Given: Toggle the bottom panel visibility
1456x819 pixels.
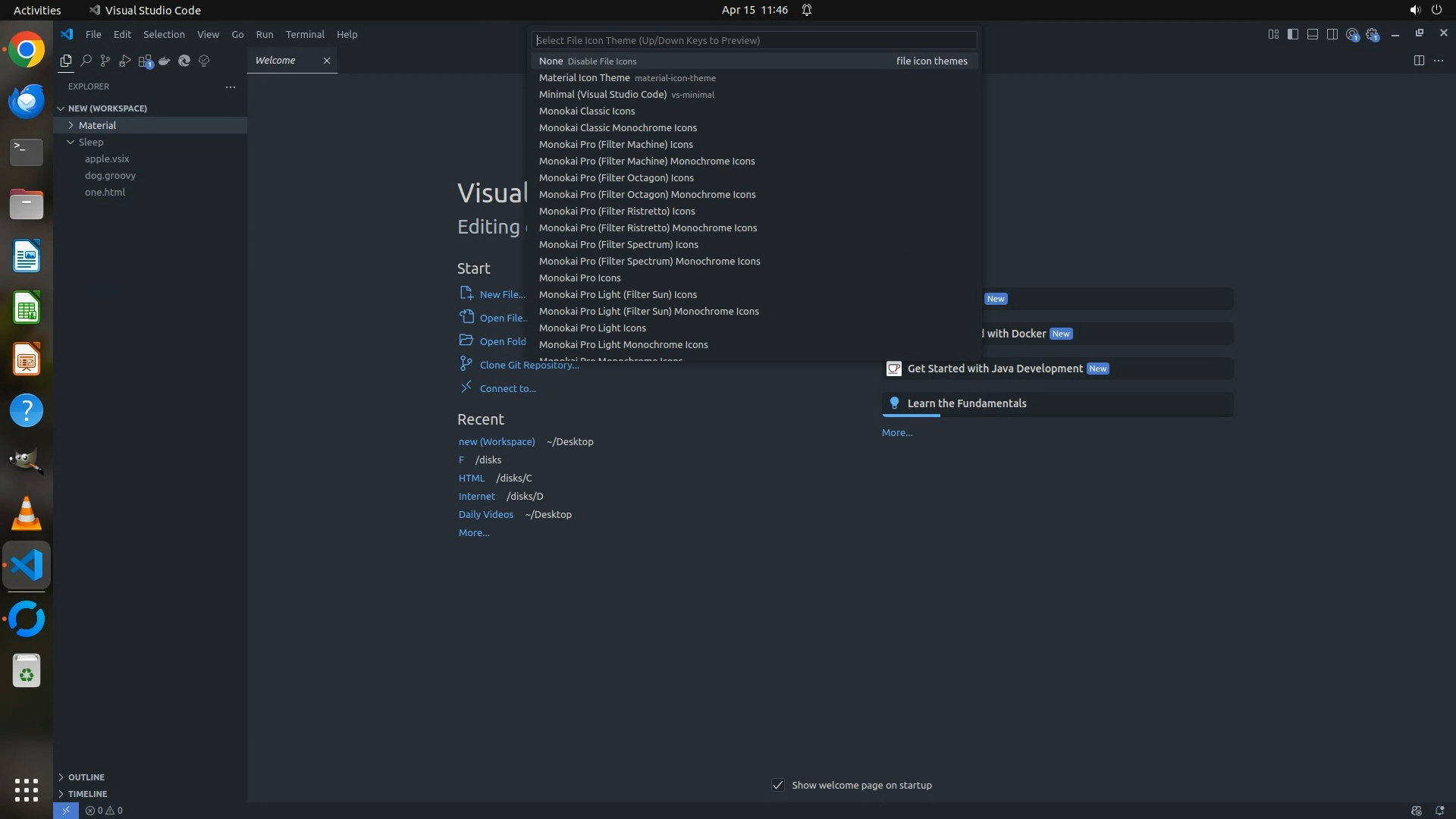Looking at the screenshot, I should tap(1313, 34).
